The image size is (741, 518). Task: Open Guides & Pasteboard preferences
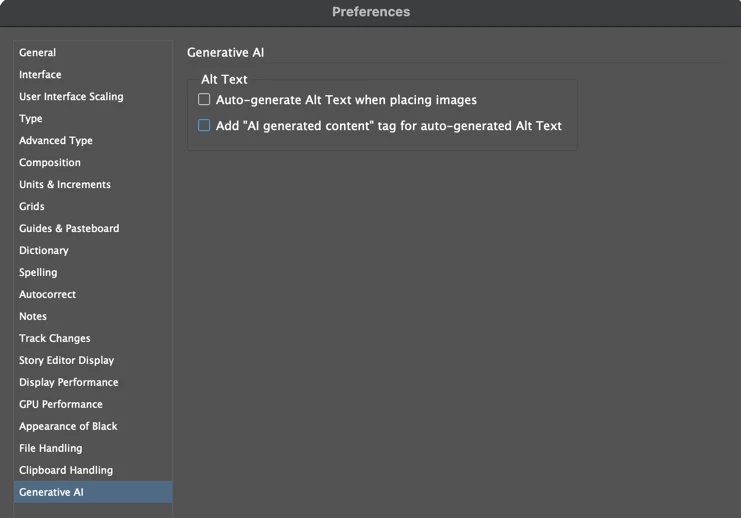(69, 229)
